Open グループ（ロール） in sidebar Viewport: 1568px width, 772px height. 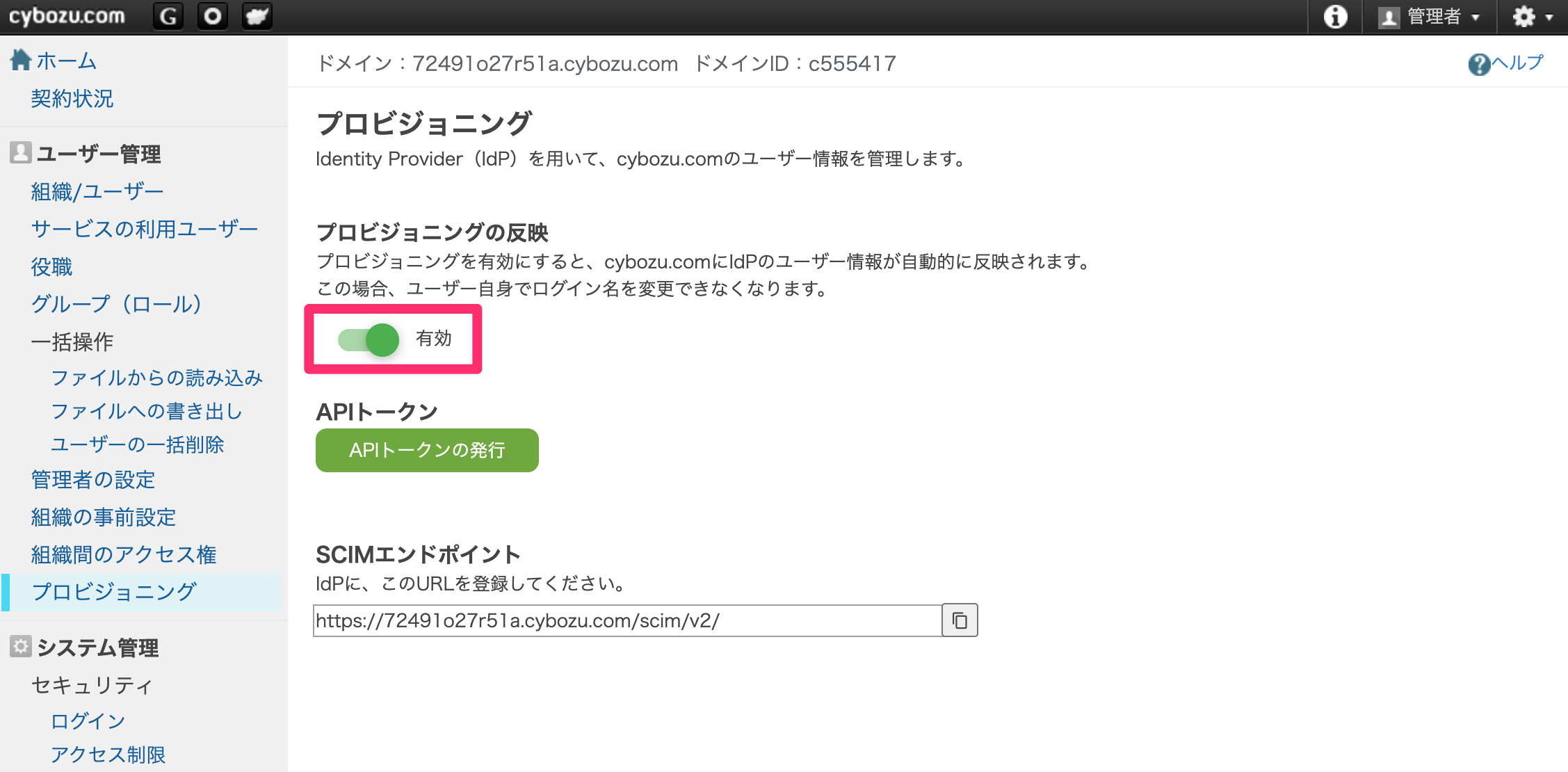click(x=117, y=304)
